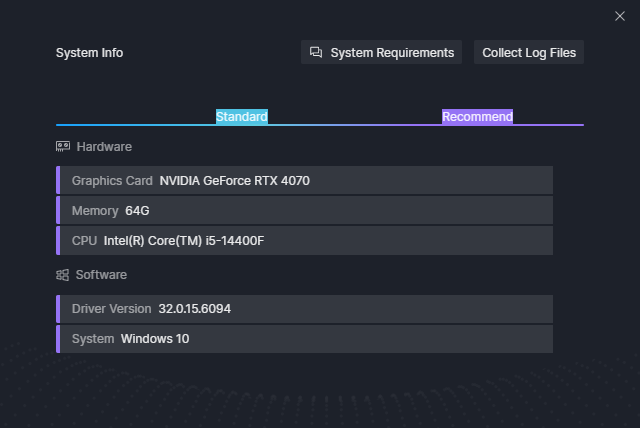Switch to the Recommend tab
Image resolution: width=640 pixels, height=428 pixels.
tap(477, 117)
